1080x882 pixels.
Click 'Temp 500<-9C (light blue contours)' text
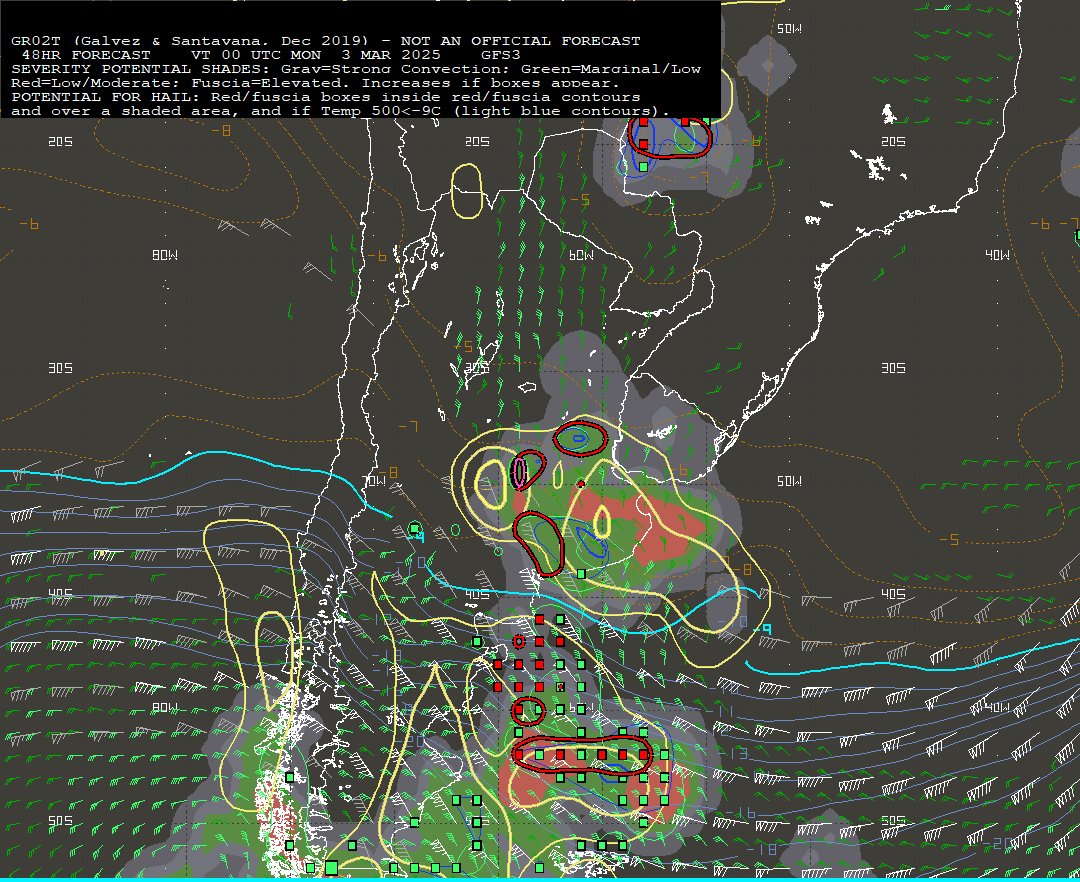[491, 111]
